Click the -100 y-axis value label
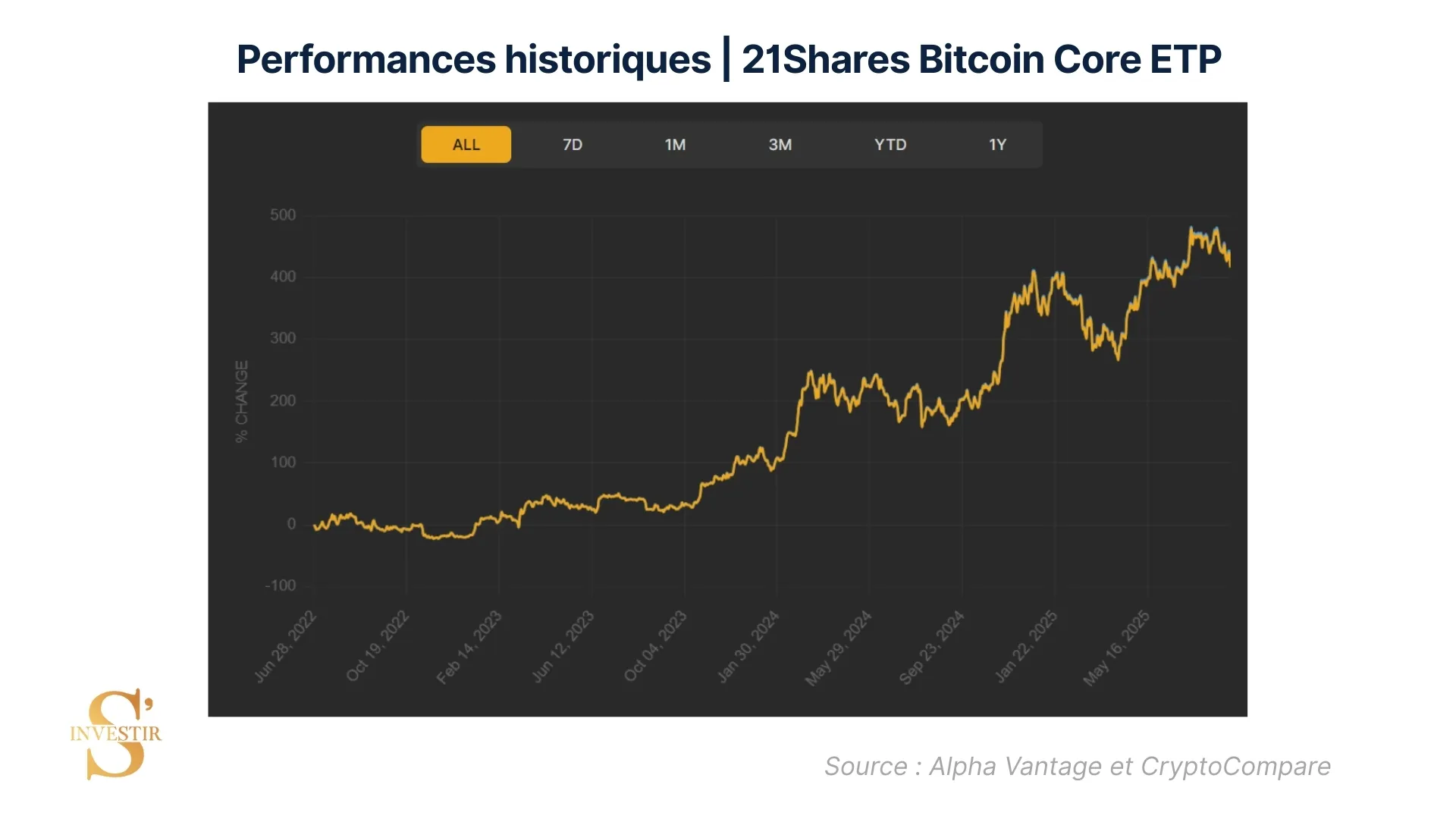1456x819 pixels. [281, 585]
